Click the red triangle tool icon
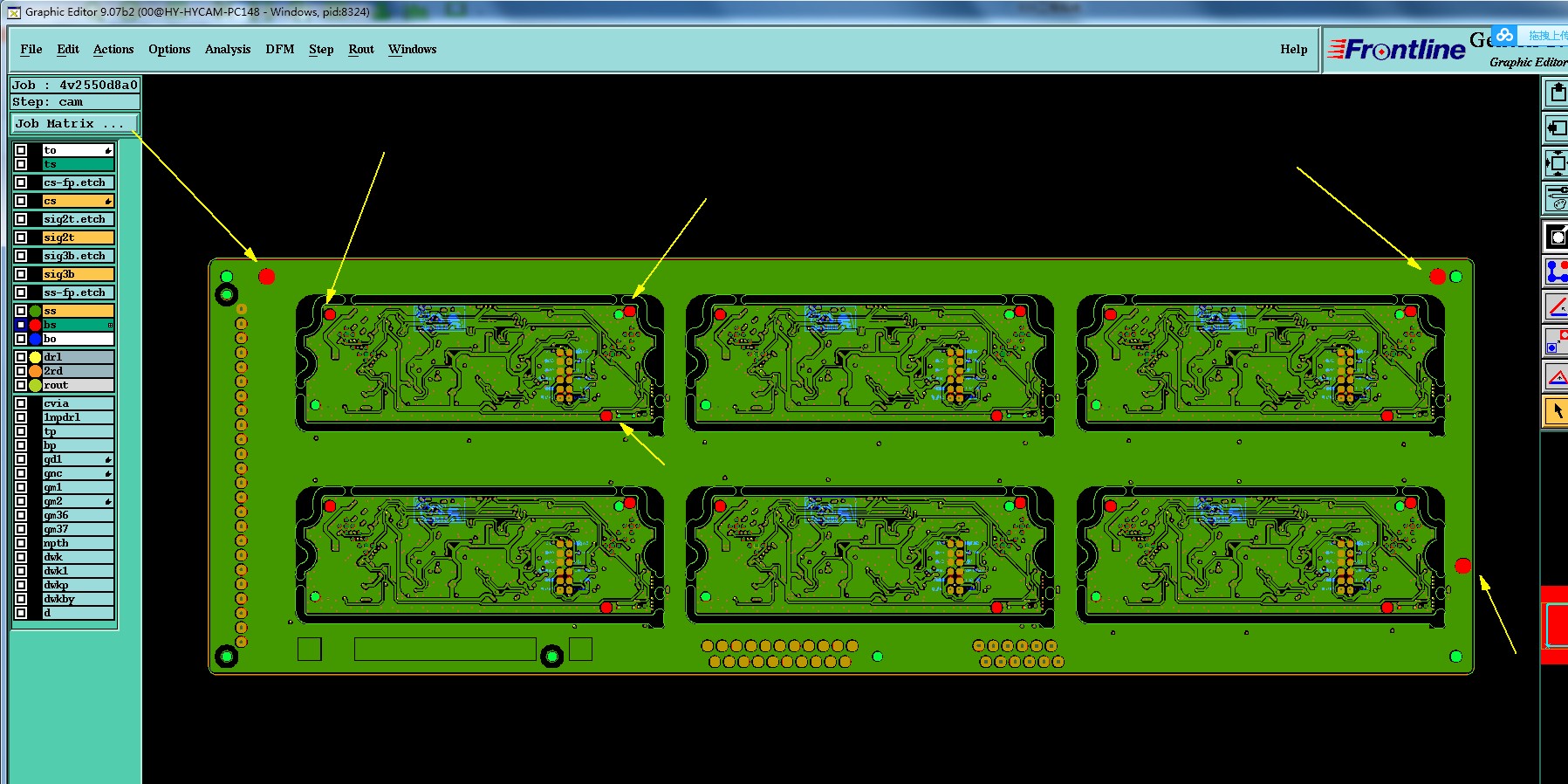1568x784 pixels. tap(1556, 377)
